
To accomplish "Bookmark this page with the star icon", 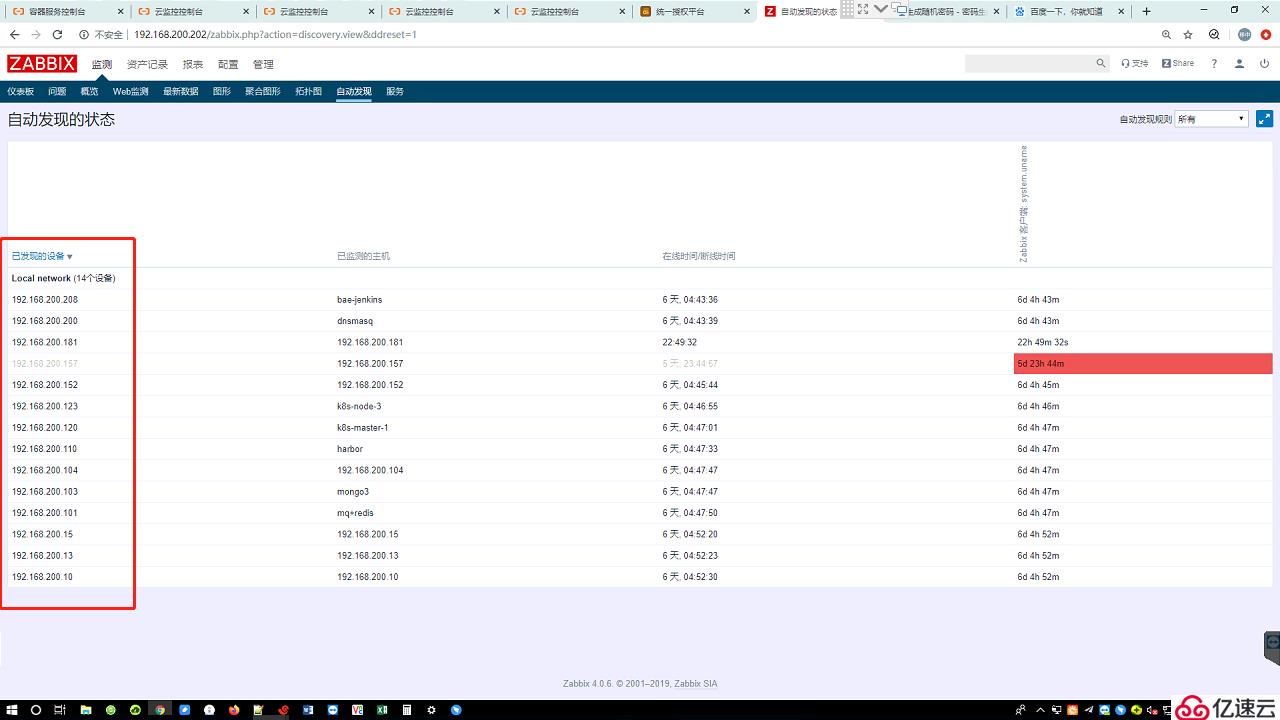I will [1188, 34].
